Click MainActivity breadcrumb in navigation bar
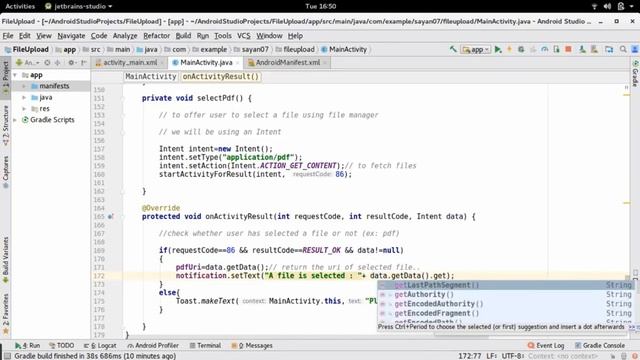The image size is (640, 360). click(344, 49)
